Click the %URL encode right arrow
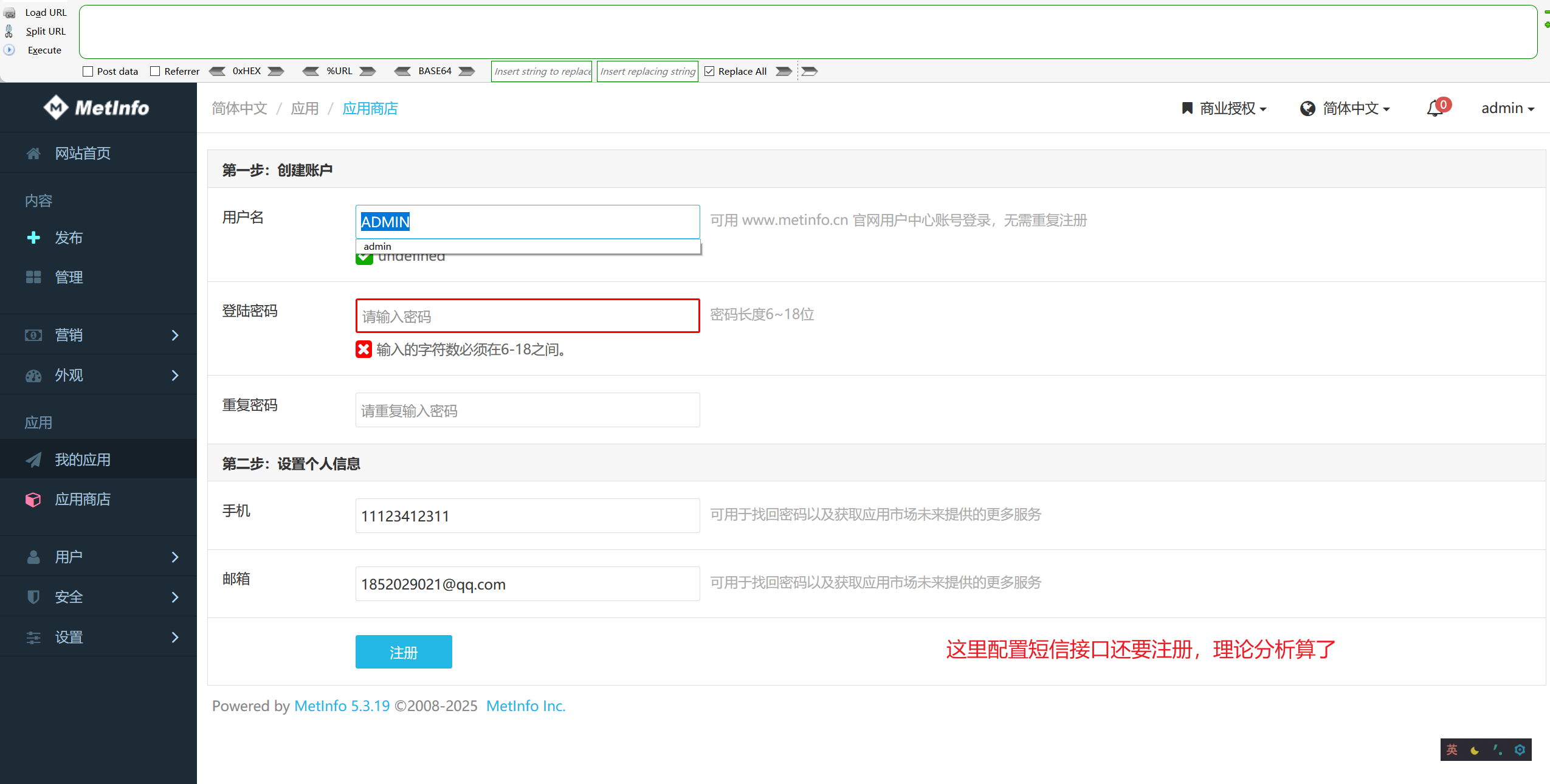This screenshot has width=1550, height=784. (x=367, y=71)
